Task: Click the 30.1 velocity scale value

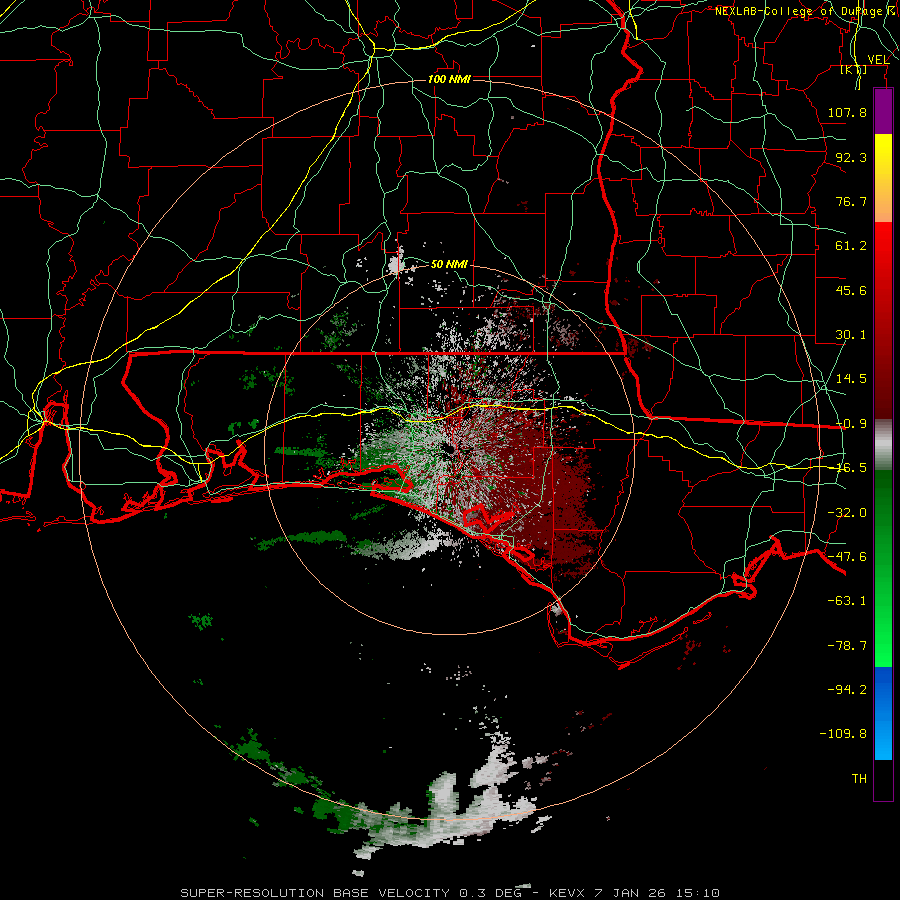Action: 851,335
